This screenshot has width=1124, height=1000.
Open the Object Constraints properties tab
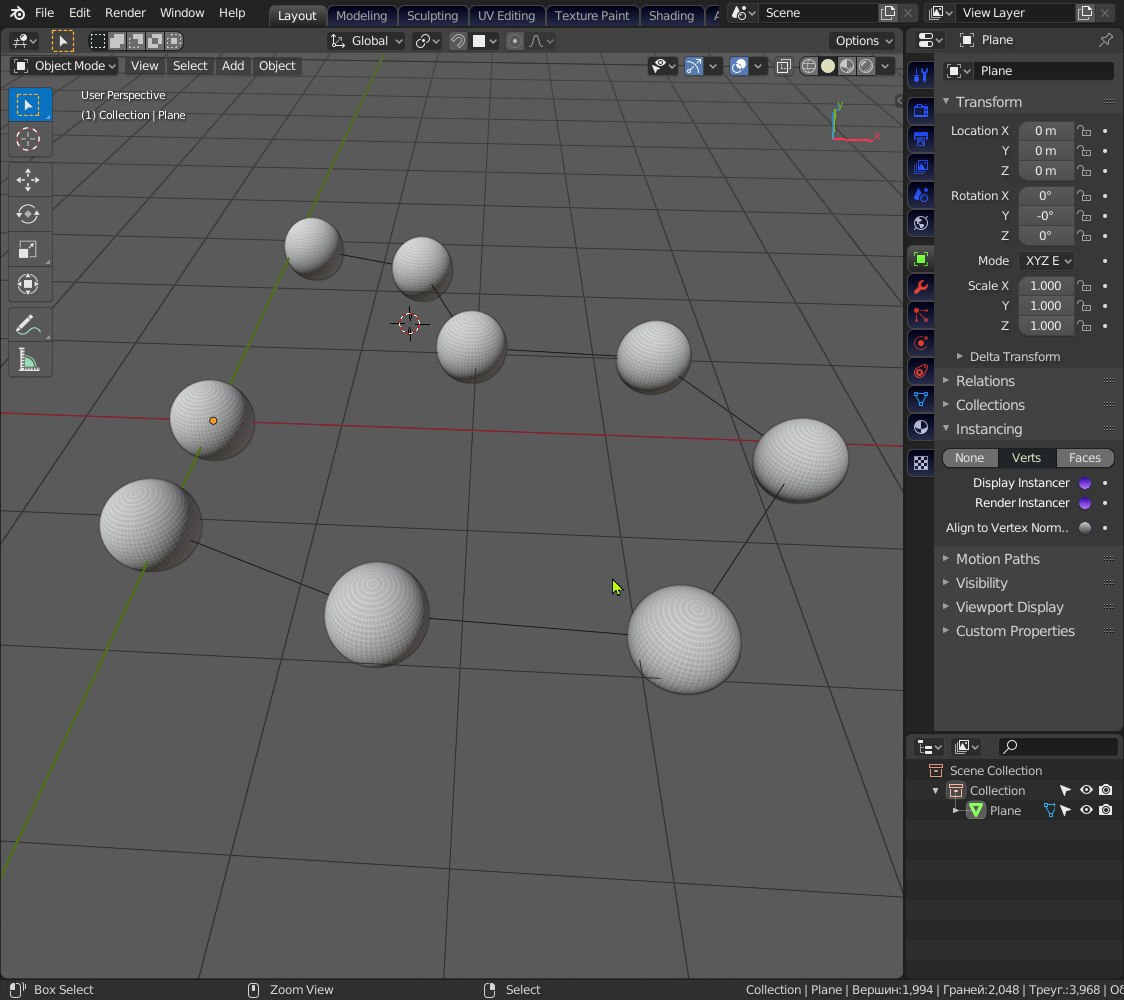[x=921, y=371]
